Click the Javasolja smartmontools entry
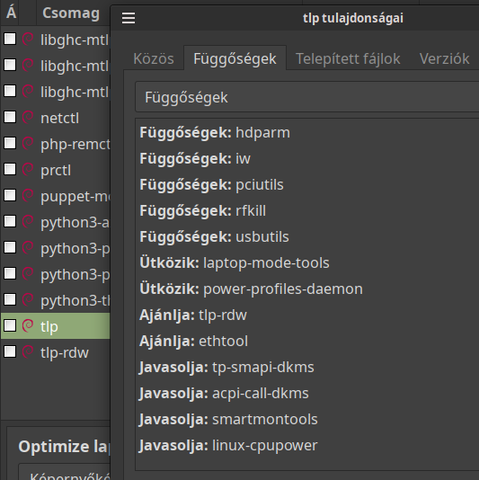This screenshot has width=479, height=480. tap(228, 419)
